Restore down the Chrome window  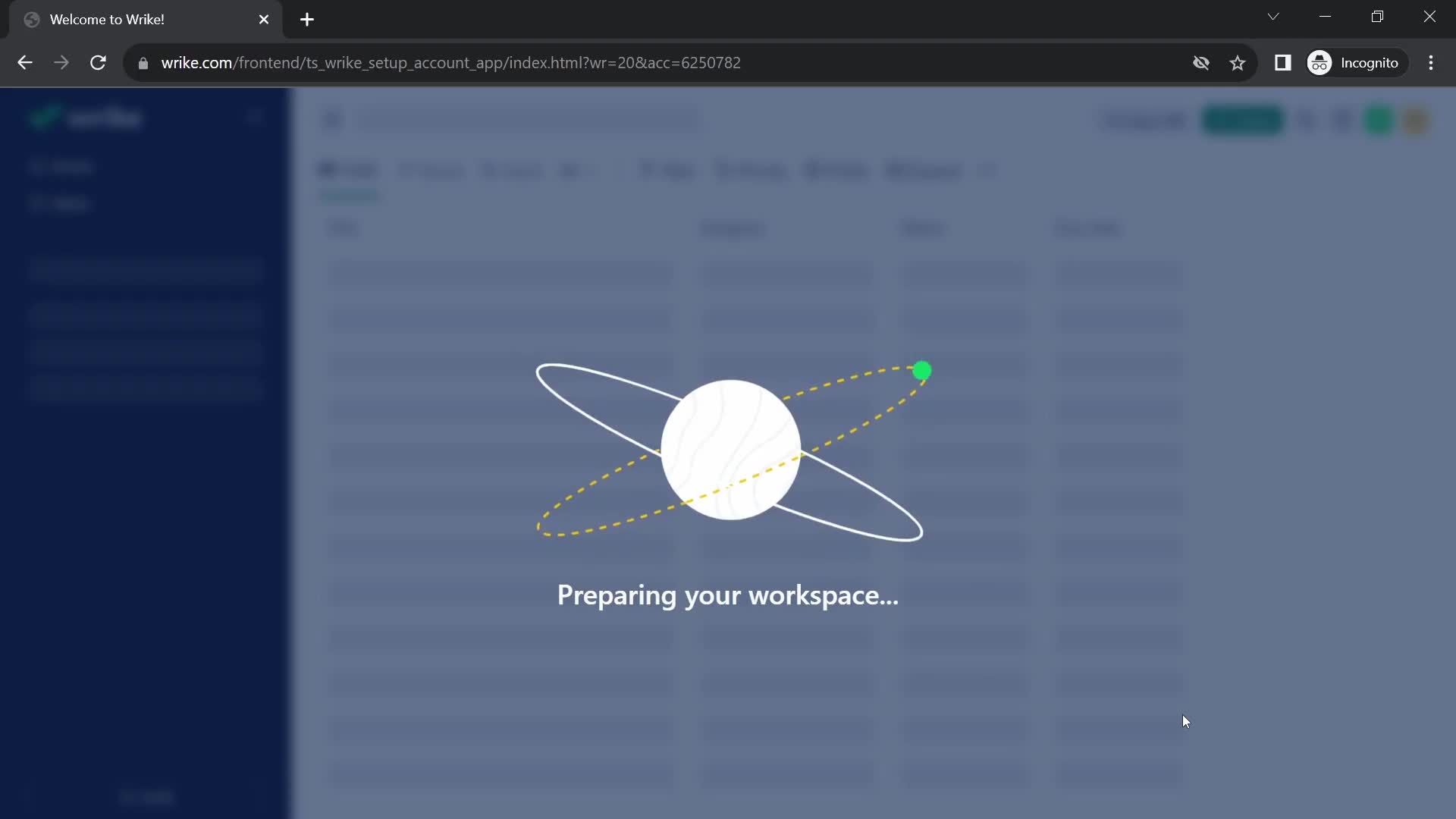1378,17
